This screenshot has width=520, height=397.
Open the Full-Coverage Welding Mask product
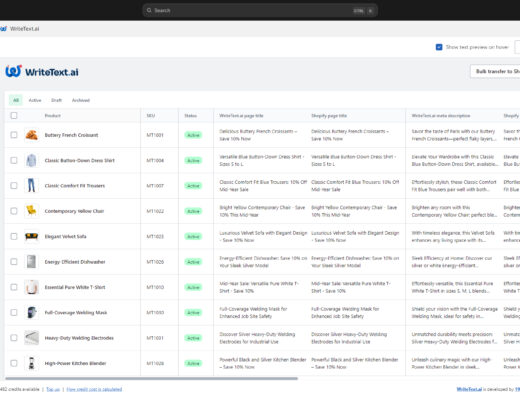pos(76,312)
